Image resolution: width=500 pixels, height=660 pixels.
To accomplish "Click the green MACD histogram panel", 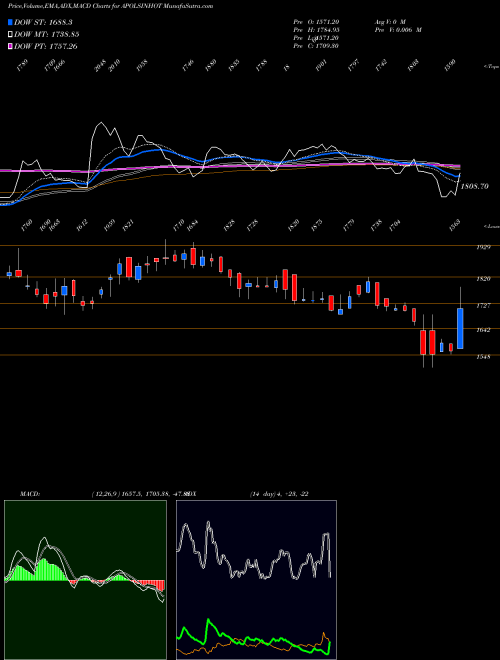I will [85, 580].
